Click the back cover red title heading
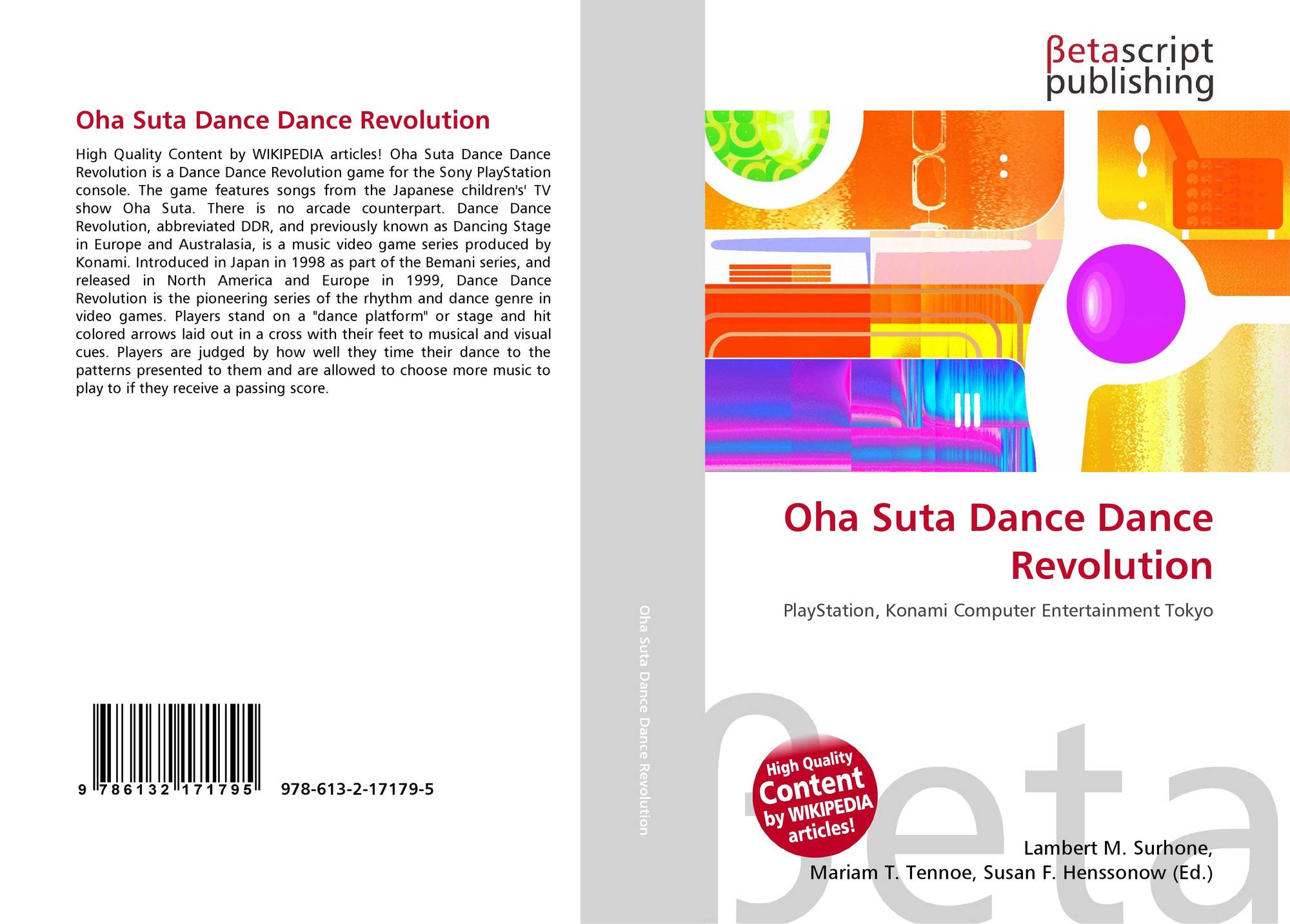 (283, 121)
